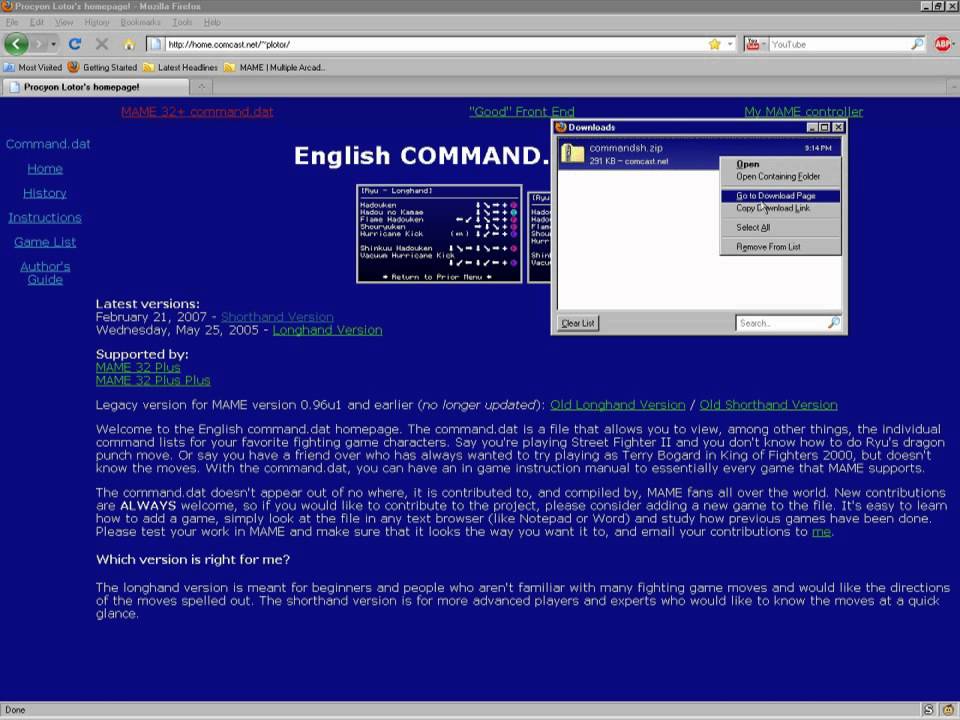The height and width of the screenshot is (720, 960).
Task: Open the Most Visited bookmarks folder
Action: coord(33,67)
